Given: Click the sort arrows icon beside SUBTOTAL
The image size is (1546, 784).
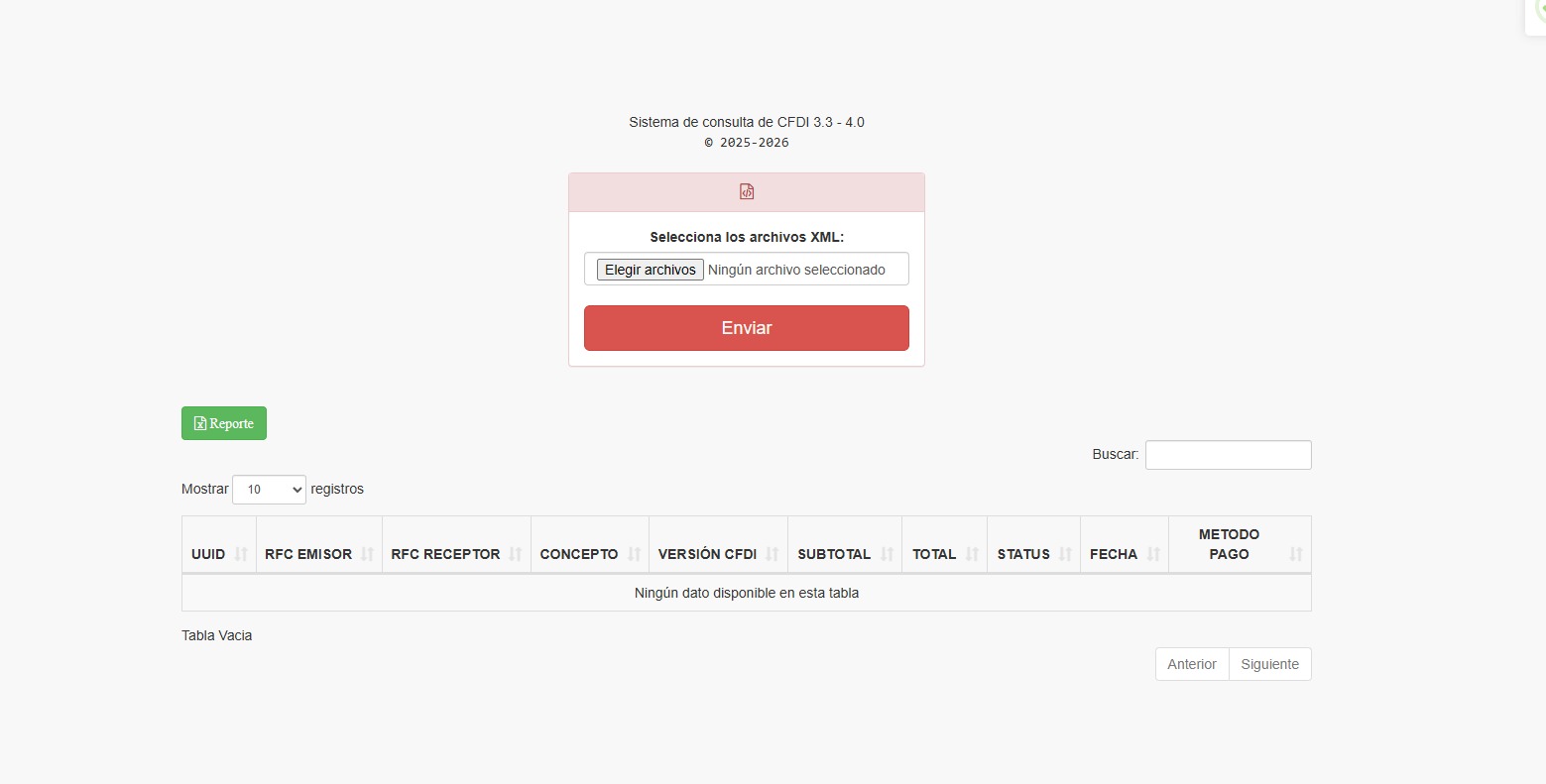Looking at the screenshot, I should pyautogui.click(x=887, y=554).
